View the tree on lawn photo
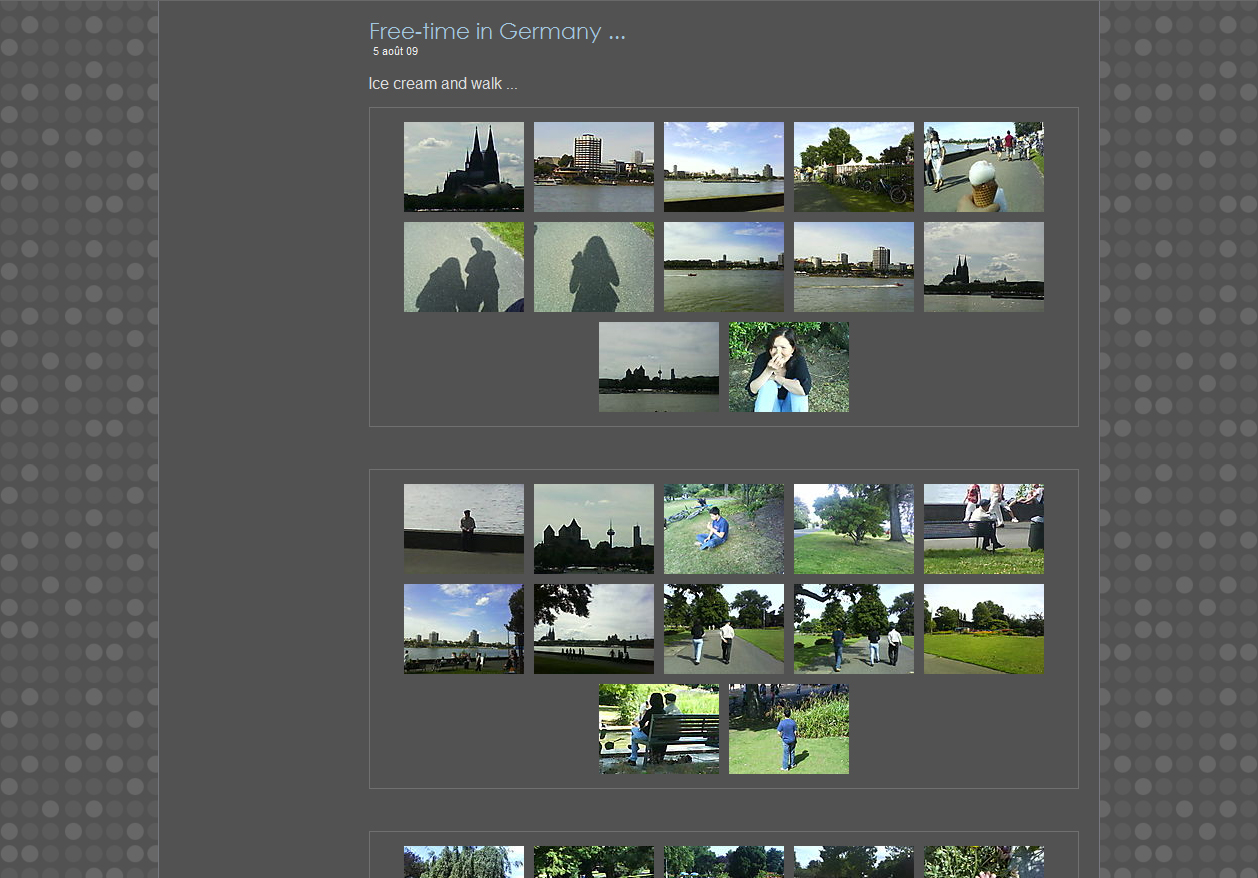The width and height of the screenshot is (1258, 878). 853,529
